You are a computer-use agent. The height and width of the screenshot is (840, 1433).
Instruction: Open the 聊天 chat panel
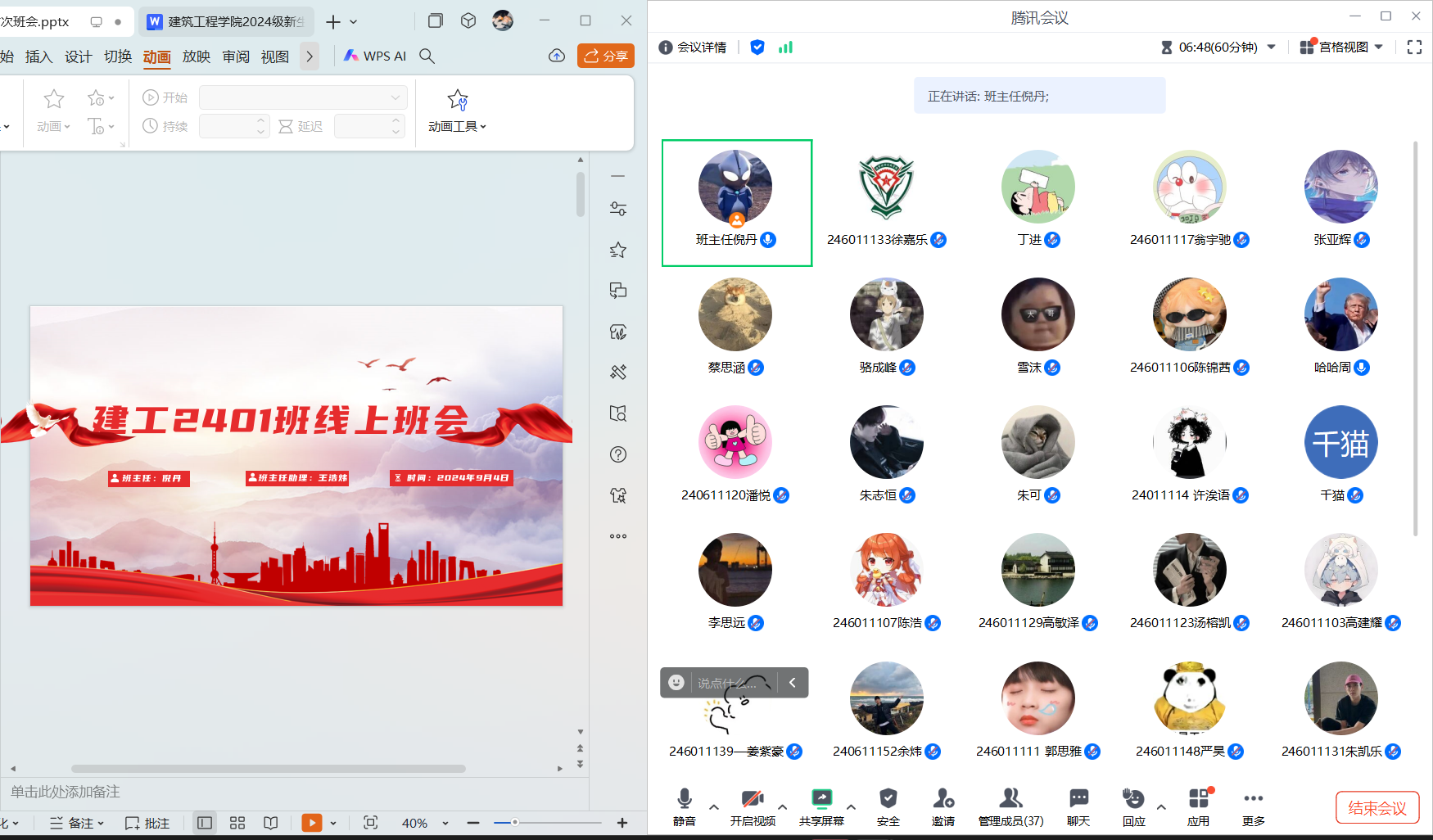1078,800
